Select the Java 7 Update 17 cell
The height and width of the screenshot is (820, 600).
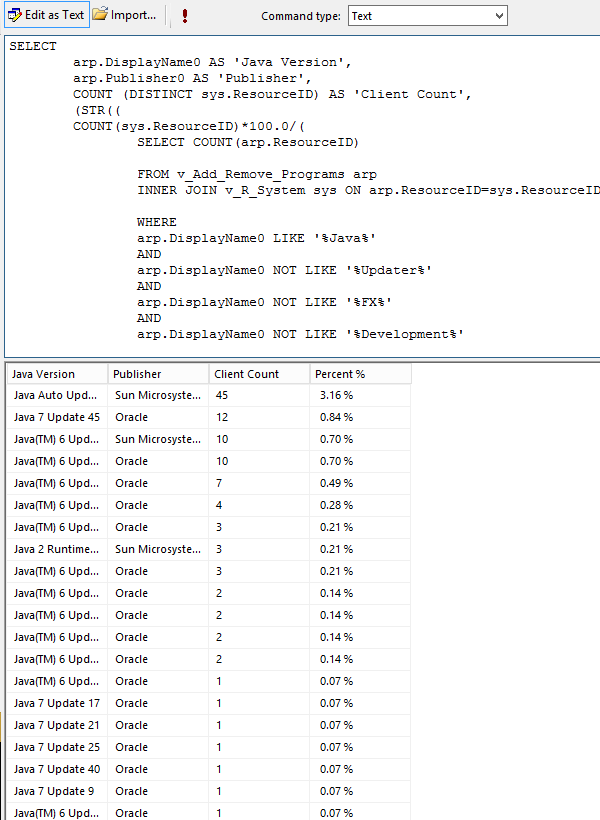pyautogui.click(x=56, y=703)
